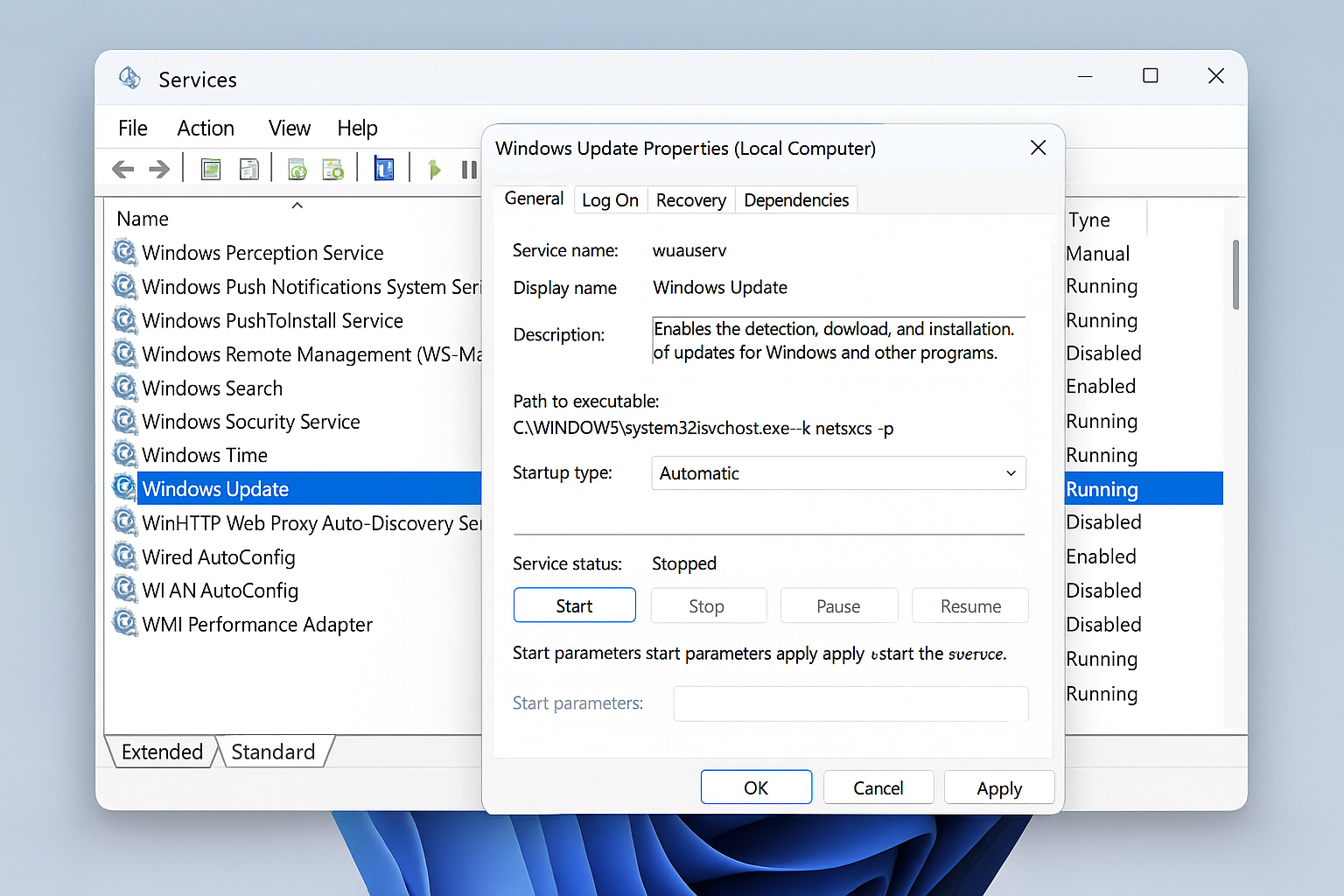Switch to the Dependencies tab
The image size is (1344, 896).
[x=796, y=200]
